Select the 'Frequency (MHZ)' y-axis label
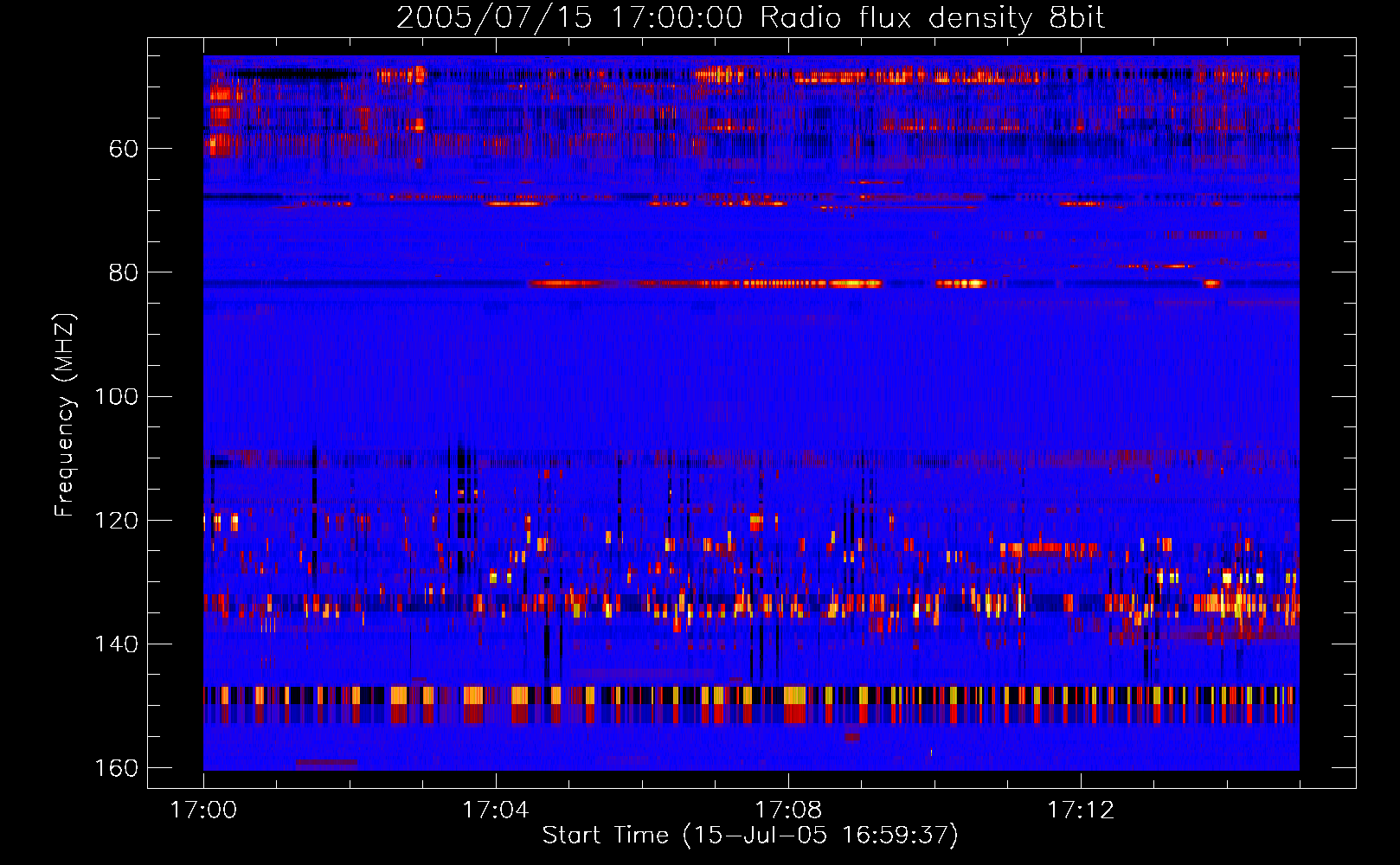The image size is (1400, 865). pyautogui.click(x=65, y=415)
